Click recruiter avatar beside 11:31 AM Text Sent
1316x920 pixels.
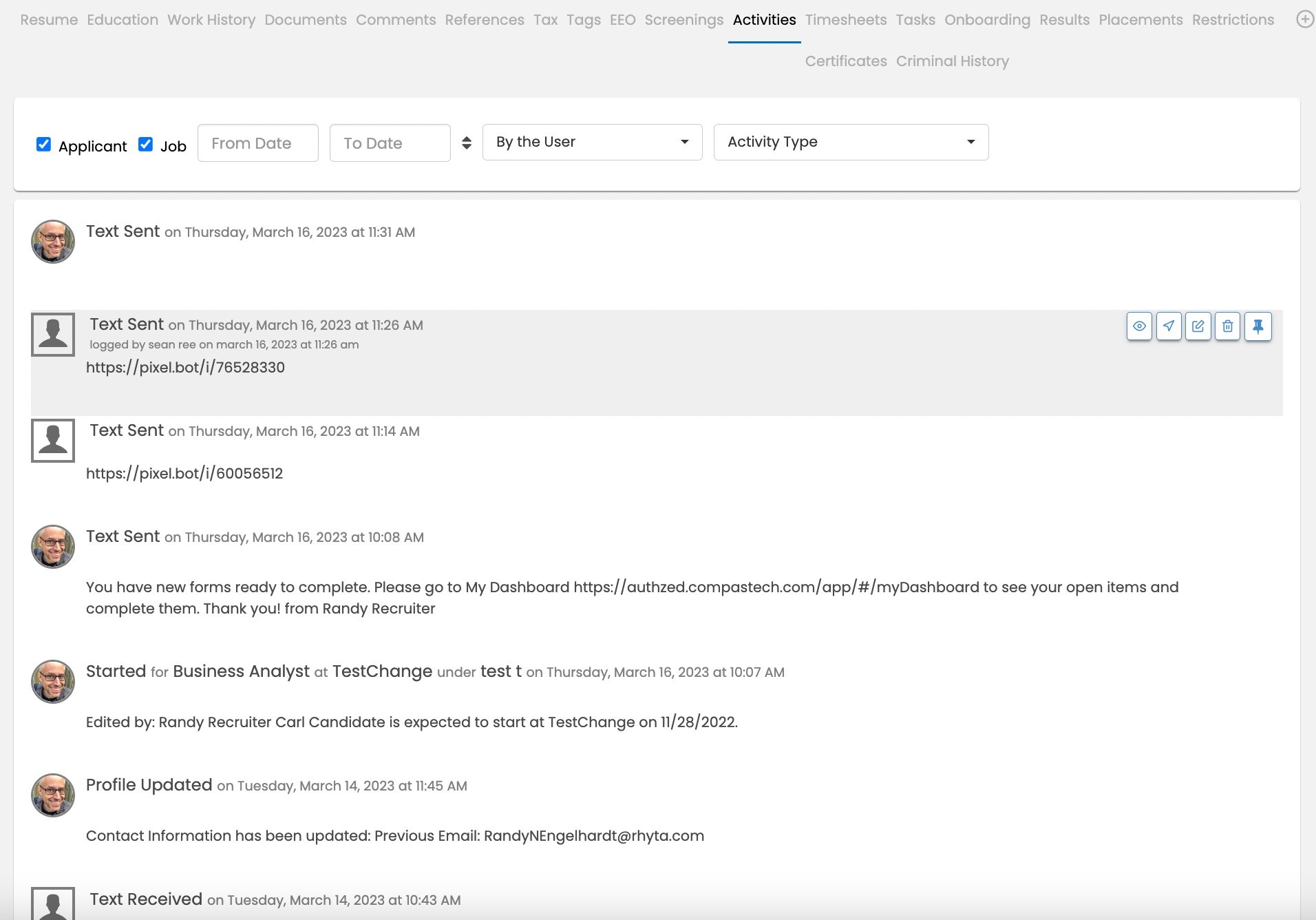coord(53,242)
